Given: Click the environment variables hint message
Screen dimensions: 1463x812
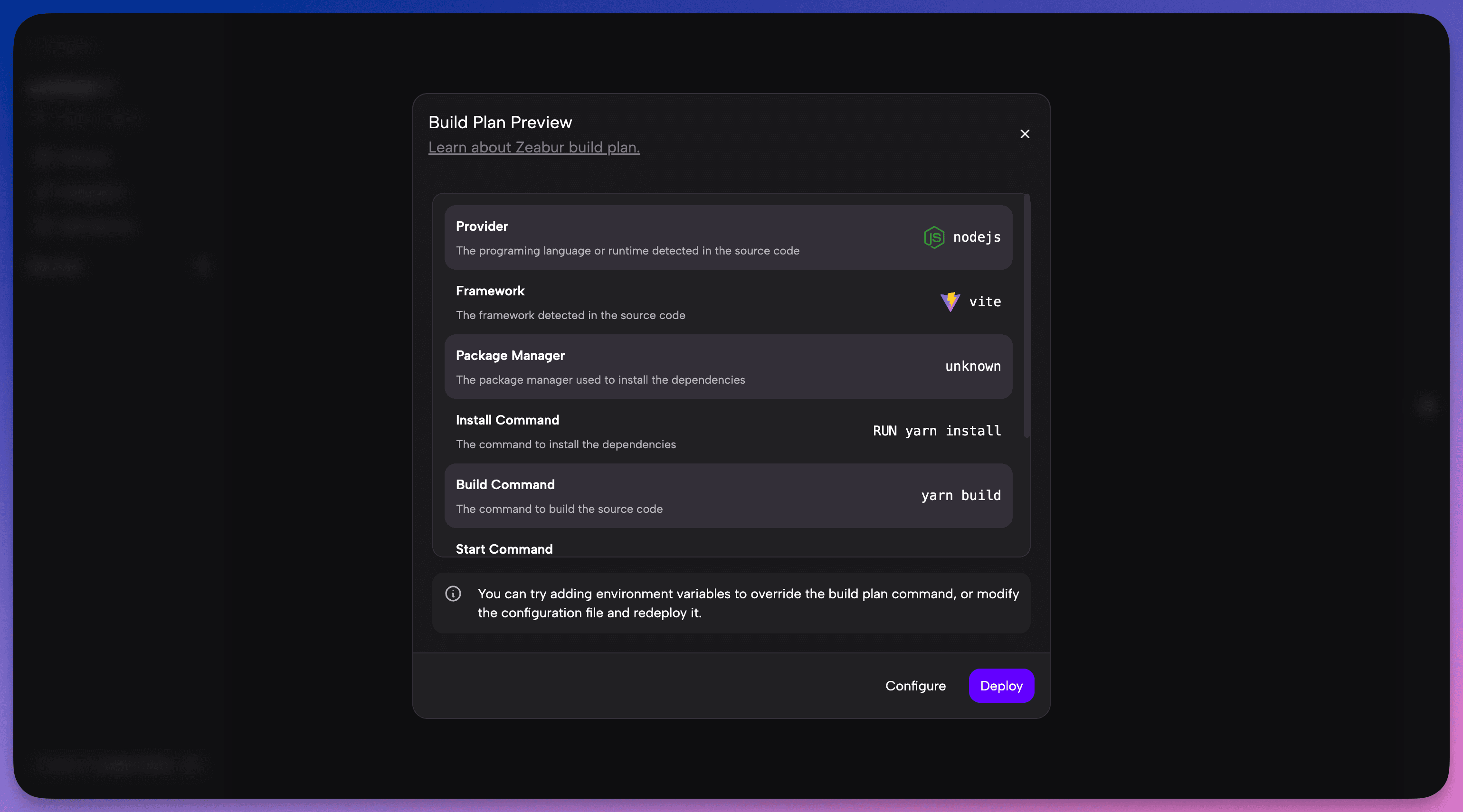Looking at the screenshot, I should (748, 603).
